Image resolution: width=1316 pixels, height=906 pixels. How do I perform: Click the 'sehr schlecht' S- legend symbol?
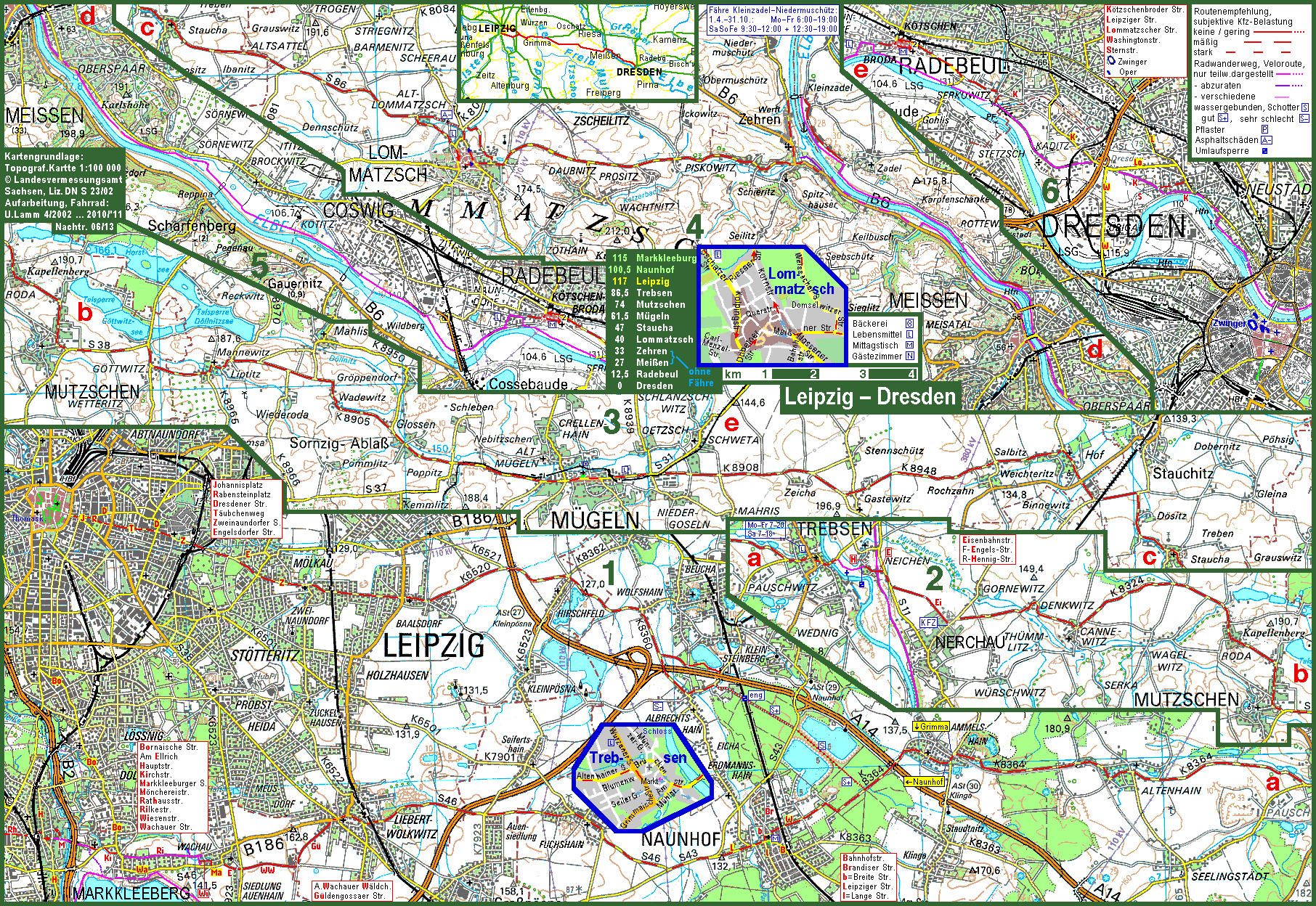[1304, 118]
